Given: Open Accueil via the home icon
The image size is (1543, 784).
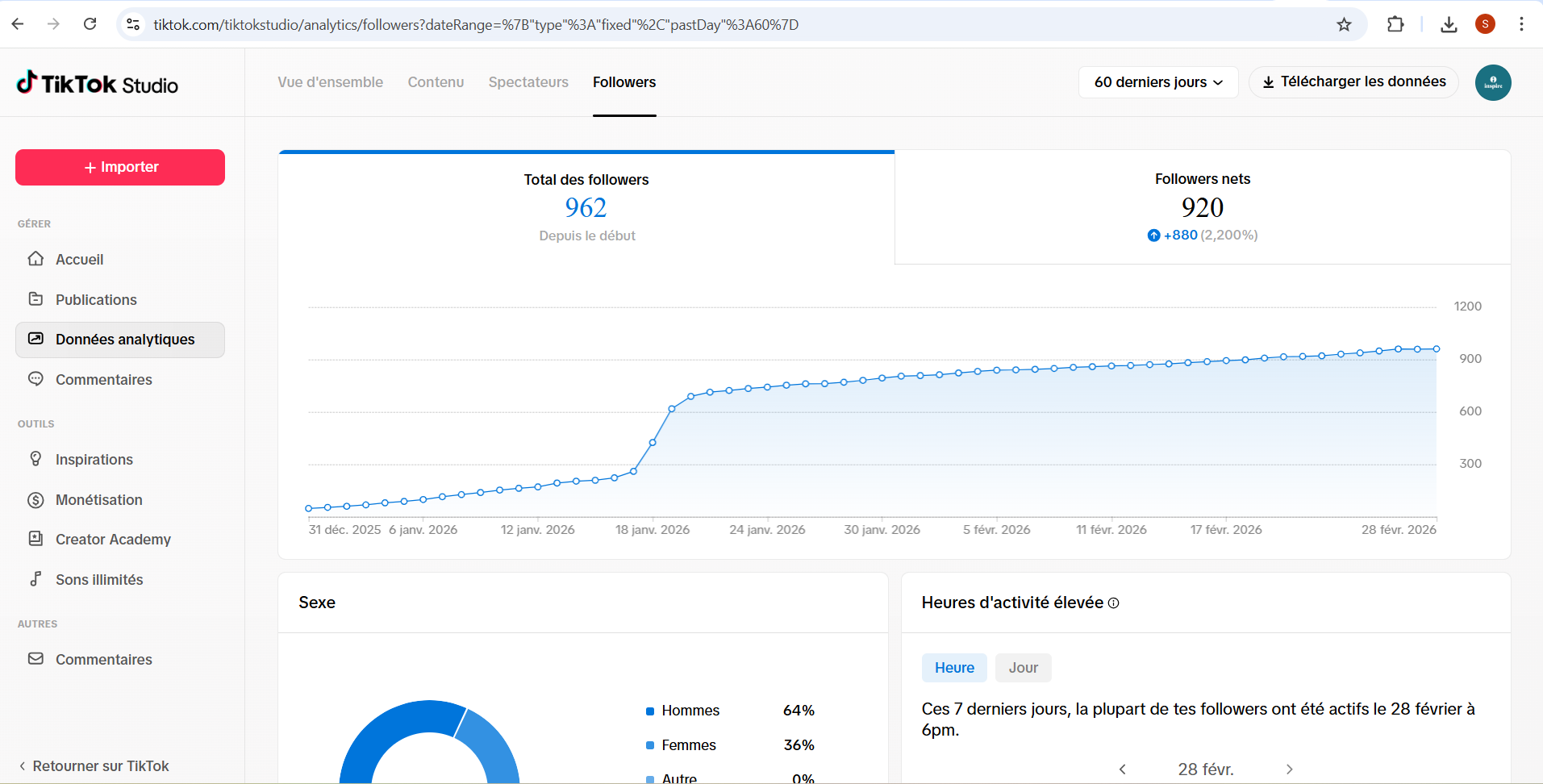Looking at the screenshot, I should click(35, 259).
